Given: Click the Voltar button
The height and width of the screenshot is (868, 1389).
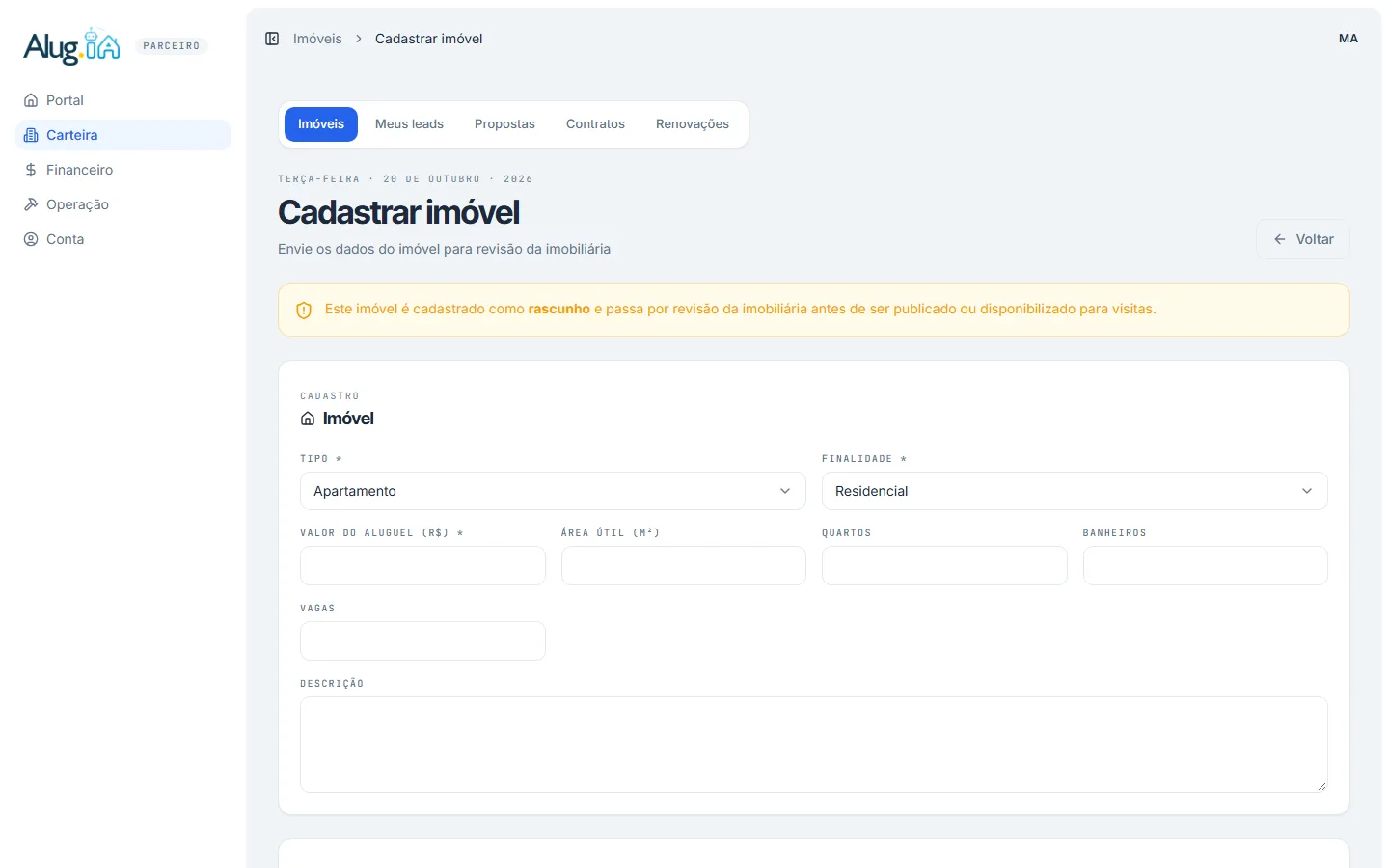Looking at the screenshot, I should coord(1303,239).
